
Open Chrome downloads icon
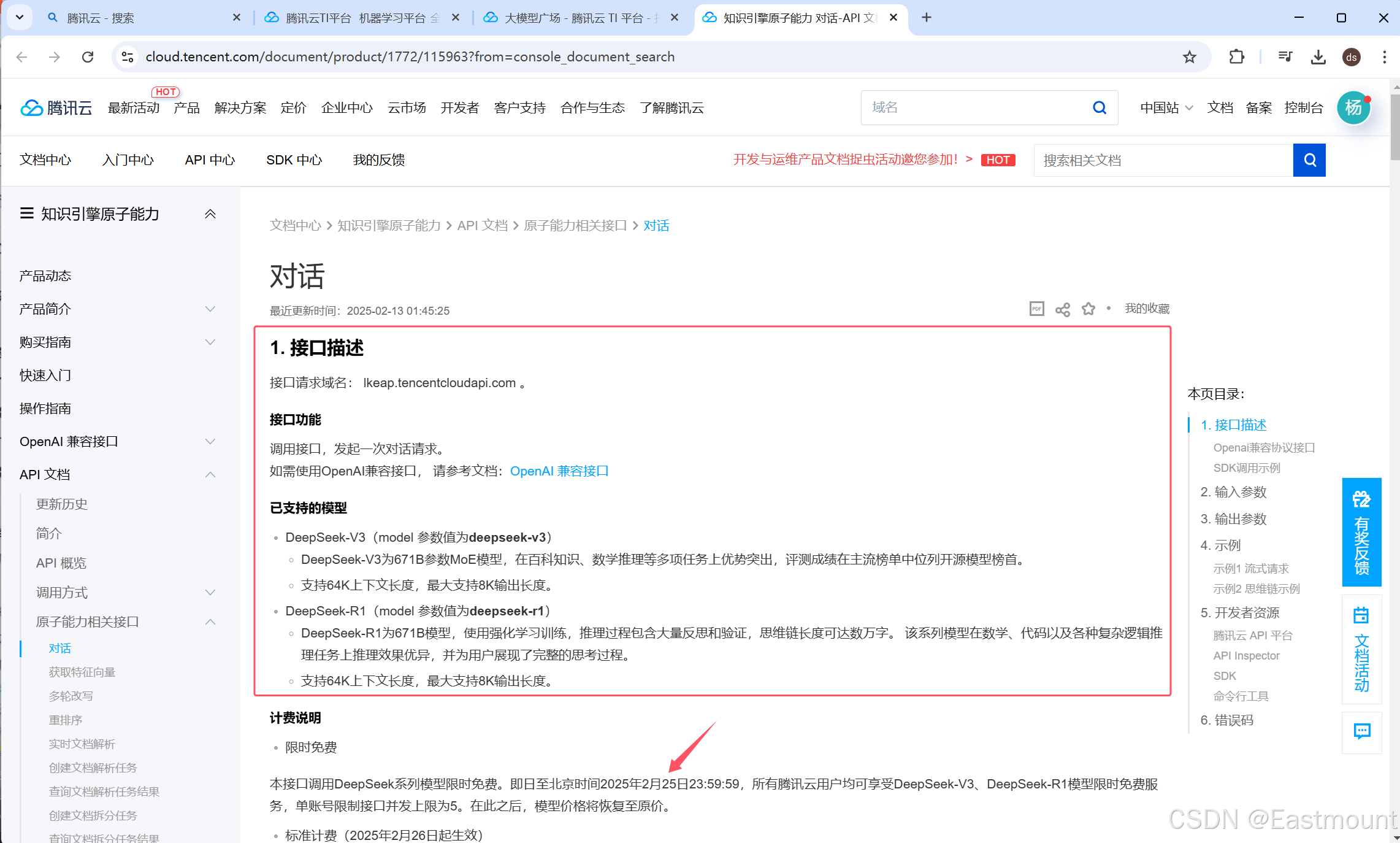pos(1318,57)
